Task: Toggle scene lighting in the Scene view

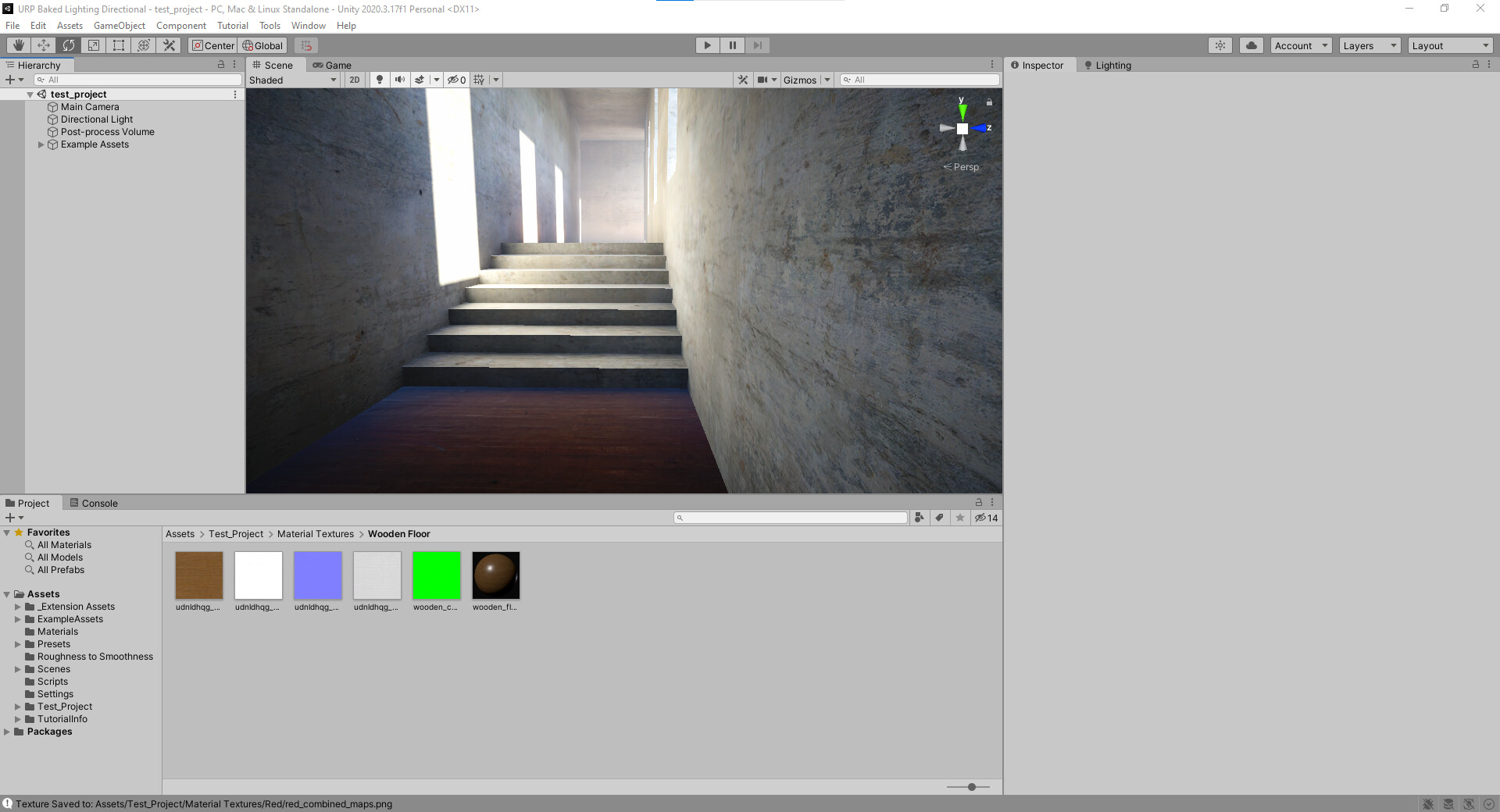Action: tap(379, 80)
